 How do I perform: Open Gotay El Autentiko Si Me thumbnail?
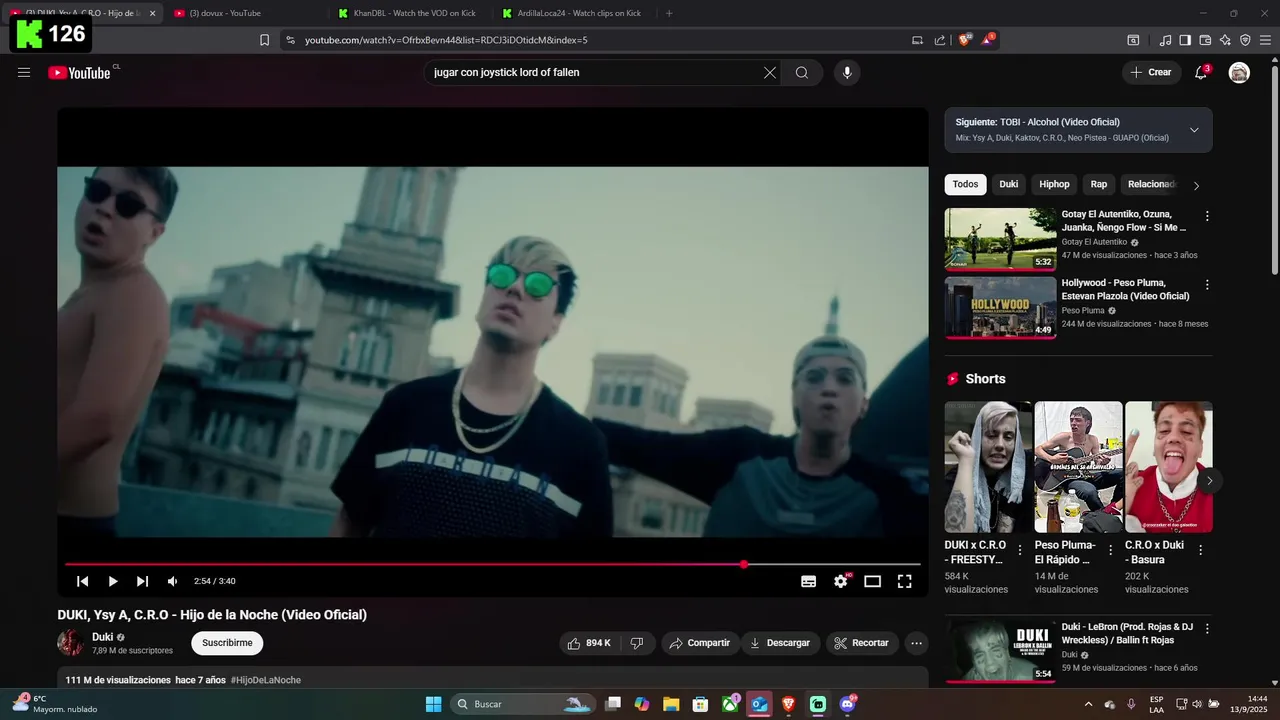(1000, 239)
